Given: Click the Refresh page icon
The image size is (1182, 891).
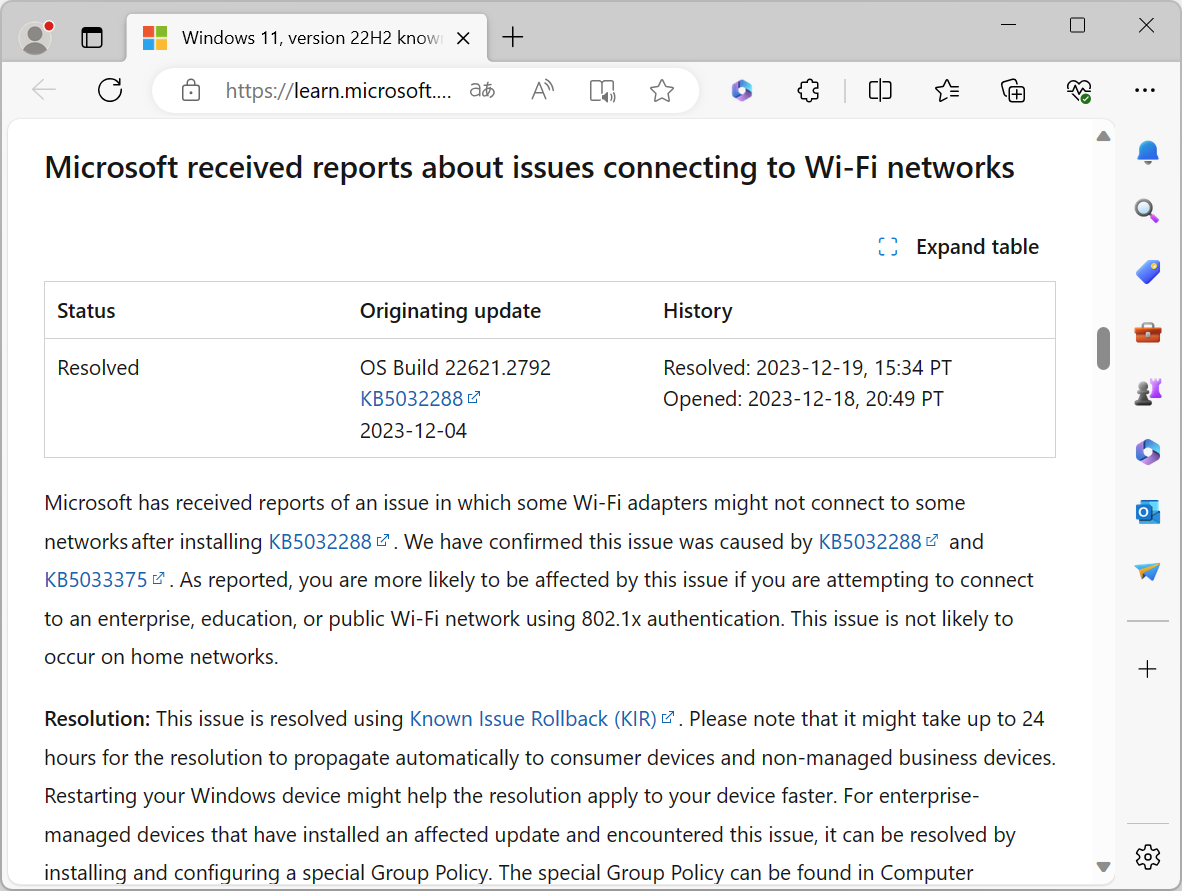Looking at the screenshot, I should [110, 91].
